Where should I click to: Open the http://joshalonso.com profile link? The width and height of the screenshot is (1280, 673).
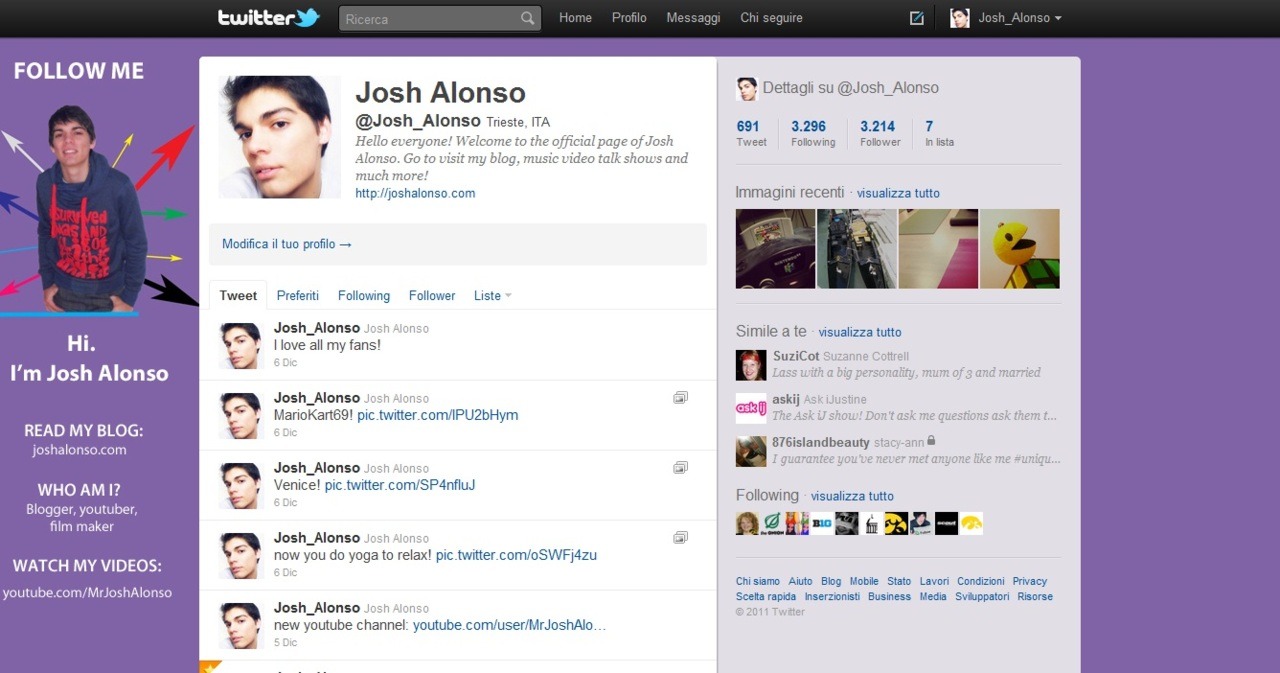pos(415,193)
